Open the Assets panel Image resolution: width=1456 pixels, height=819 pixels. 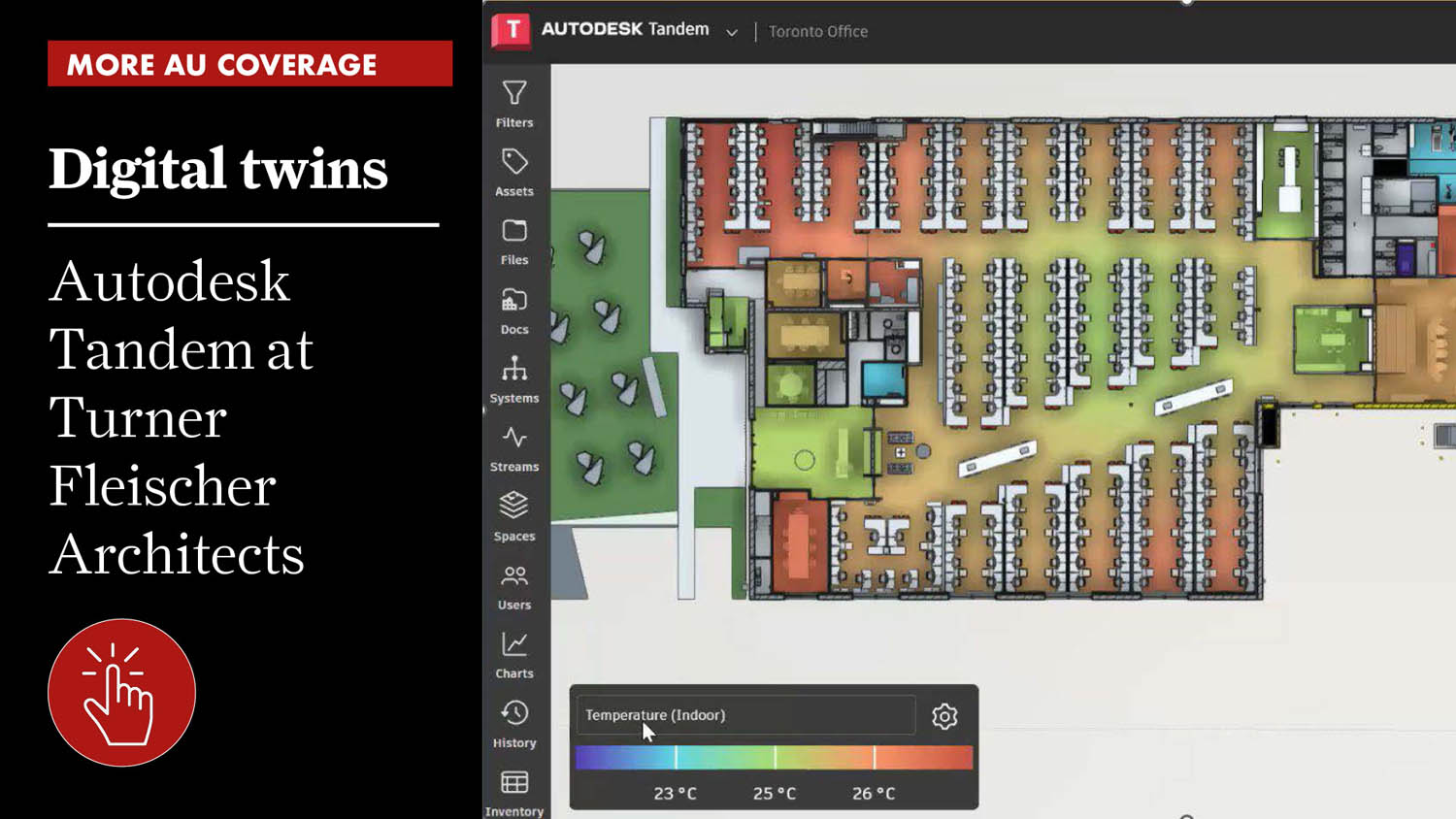[x=514, y=172]
